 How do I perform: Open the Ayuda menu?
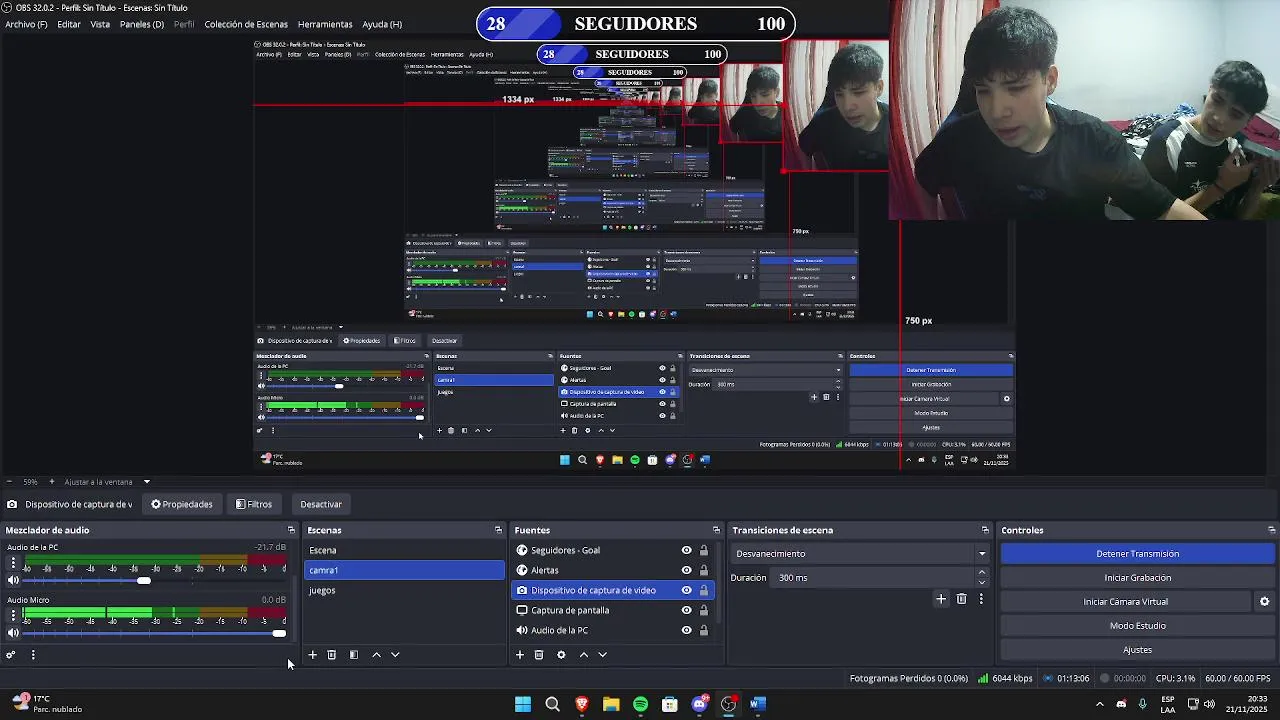(x=382, y=24)
